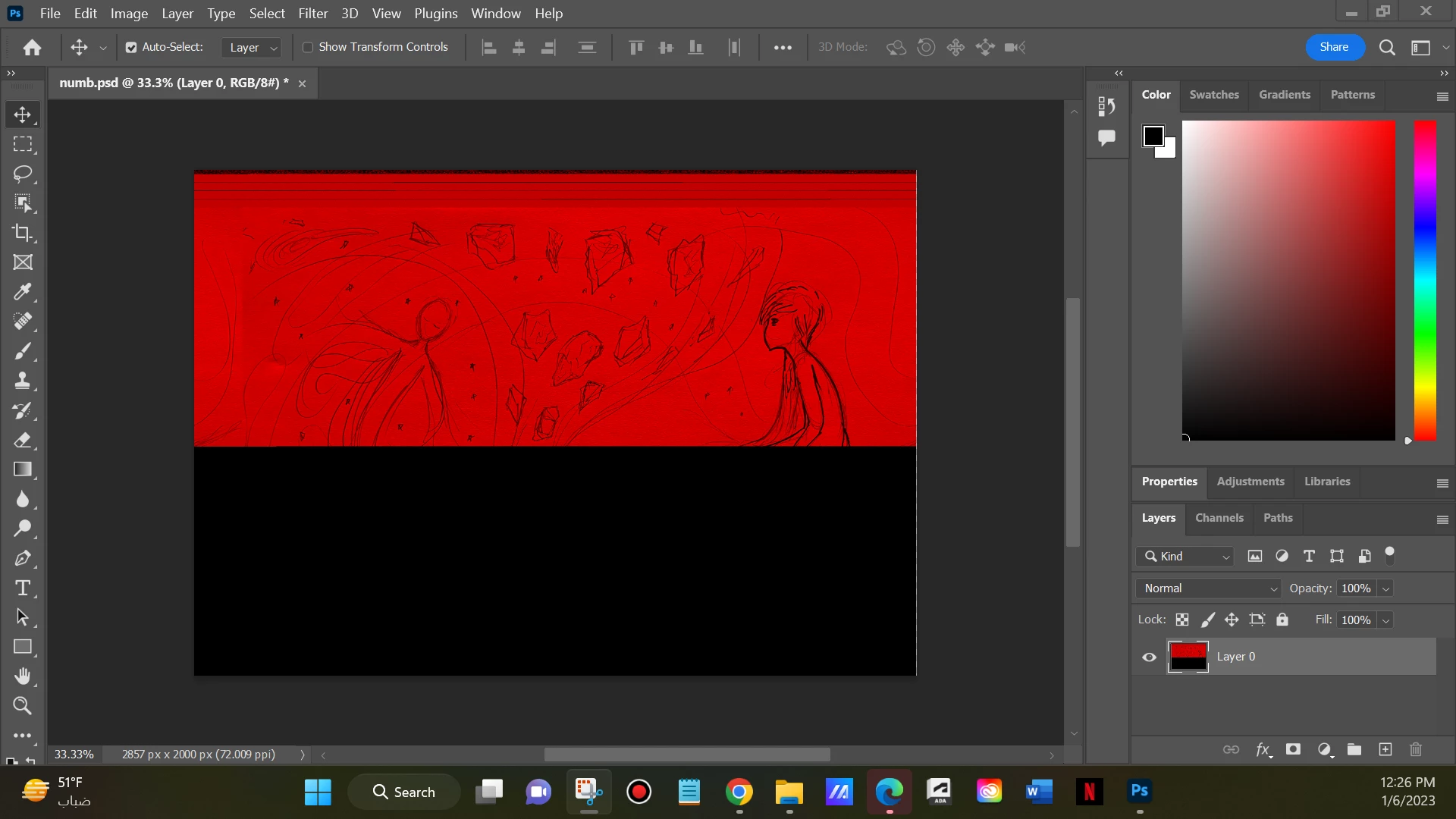The height and width of the screenshot is (819, 1456).
Task: Open the Opacity slider dropdown arrow
Action: click(1386, 588)
